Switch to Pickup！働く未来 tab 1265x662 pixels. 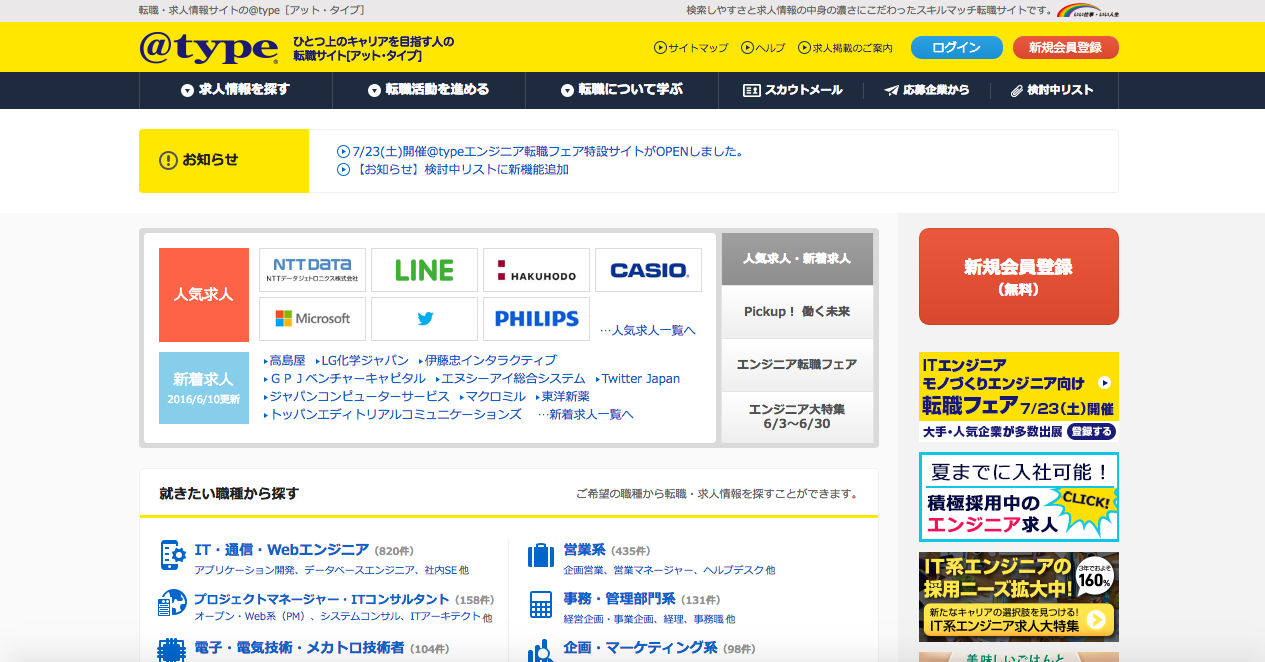[797, 312]
